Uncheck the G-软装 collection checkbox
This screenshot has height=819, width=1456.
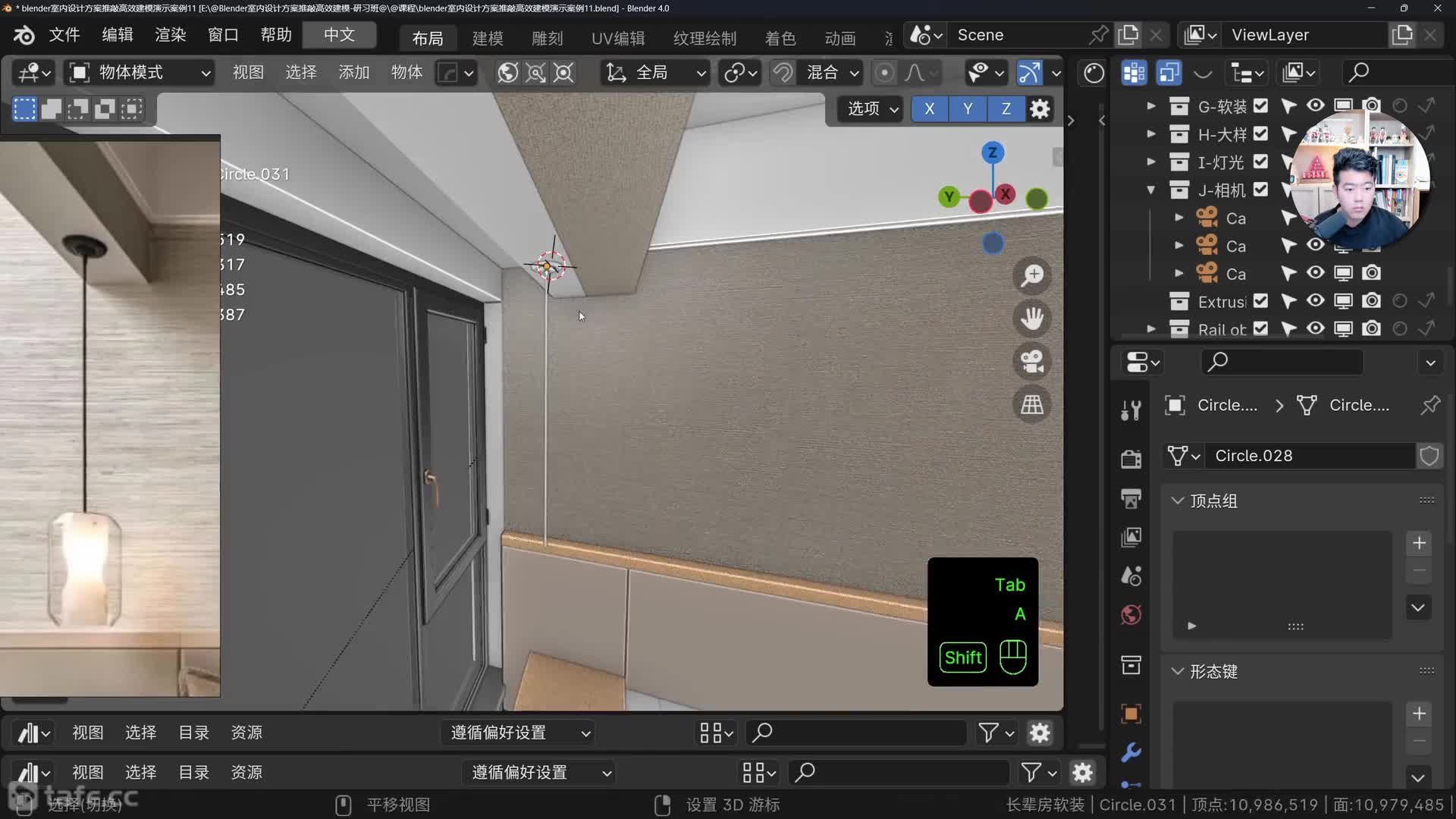[x=1260, y=105]
